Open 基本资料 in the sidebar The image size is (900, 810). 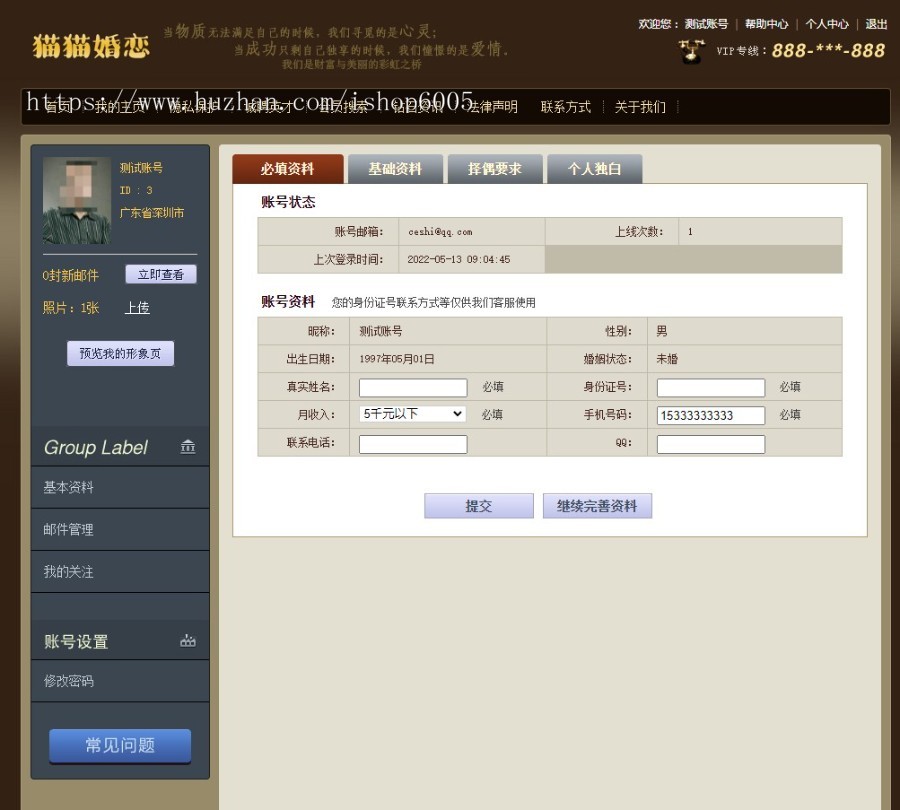click(x=120, y=487)
